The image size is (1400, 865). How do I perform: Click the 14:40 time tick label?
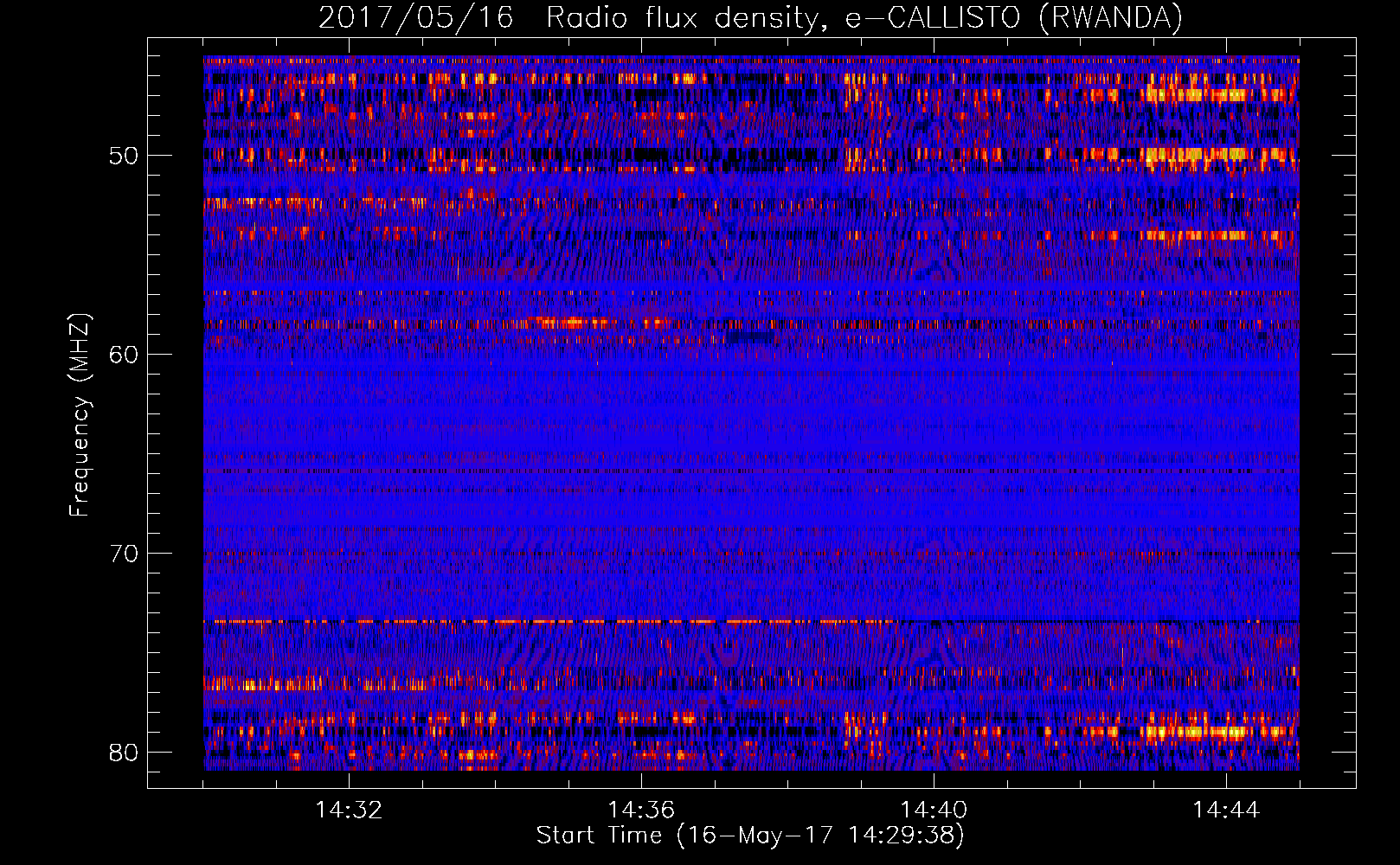934,811
